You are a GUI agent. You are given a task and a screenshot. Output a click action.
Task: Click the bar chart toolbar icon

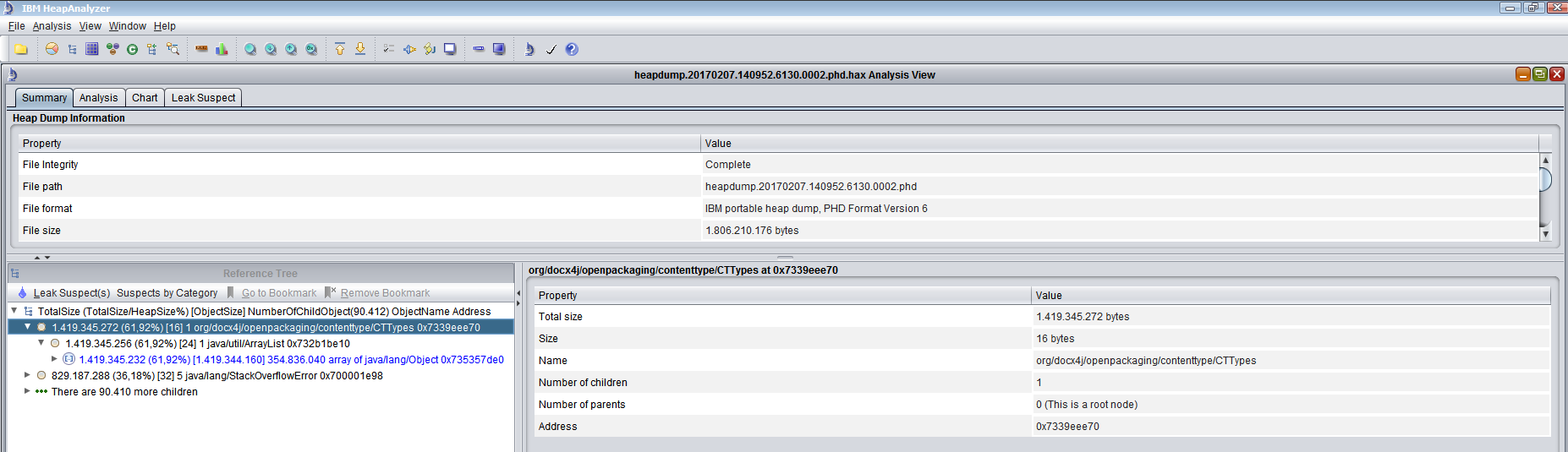pyautogui.click(x=222, y=49)
